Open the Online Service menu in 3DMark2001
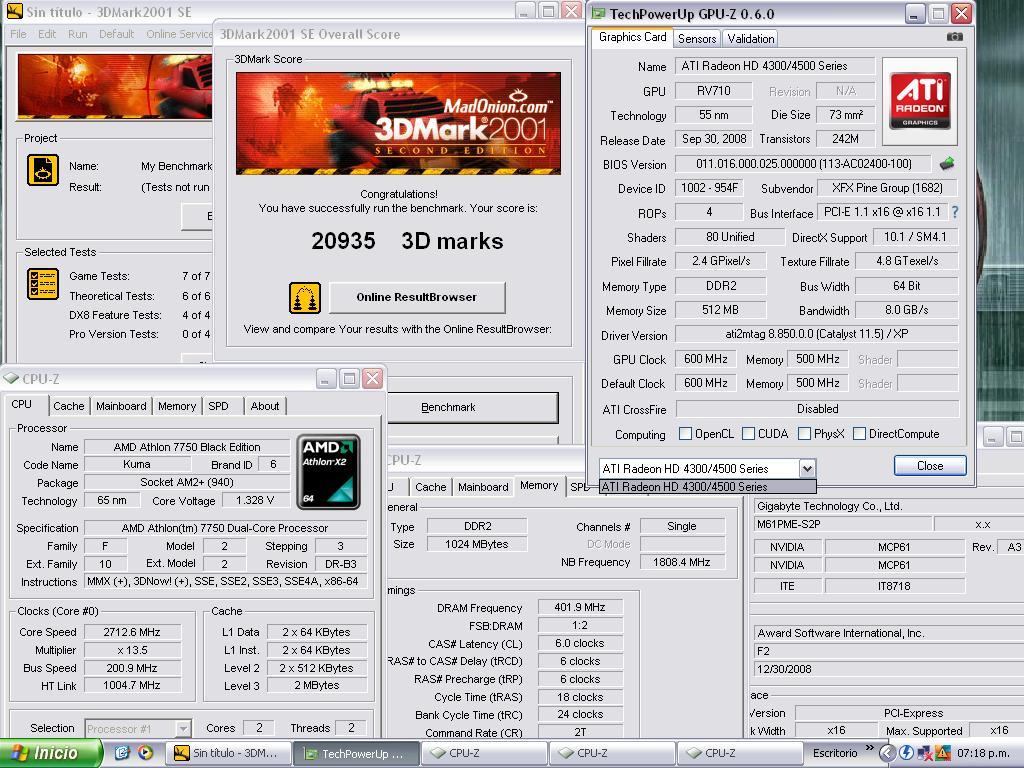1024x768 pixels. [179, 34]
